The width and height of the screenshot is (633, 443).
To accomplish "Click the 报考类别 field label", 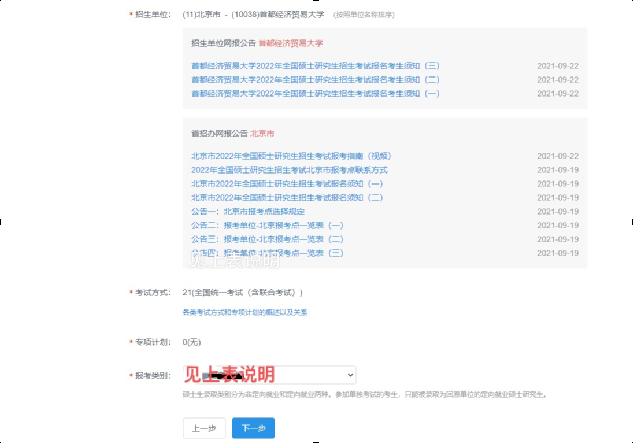I will tap(153, 376).
